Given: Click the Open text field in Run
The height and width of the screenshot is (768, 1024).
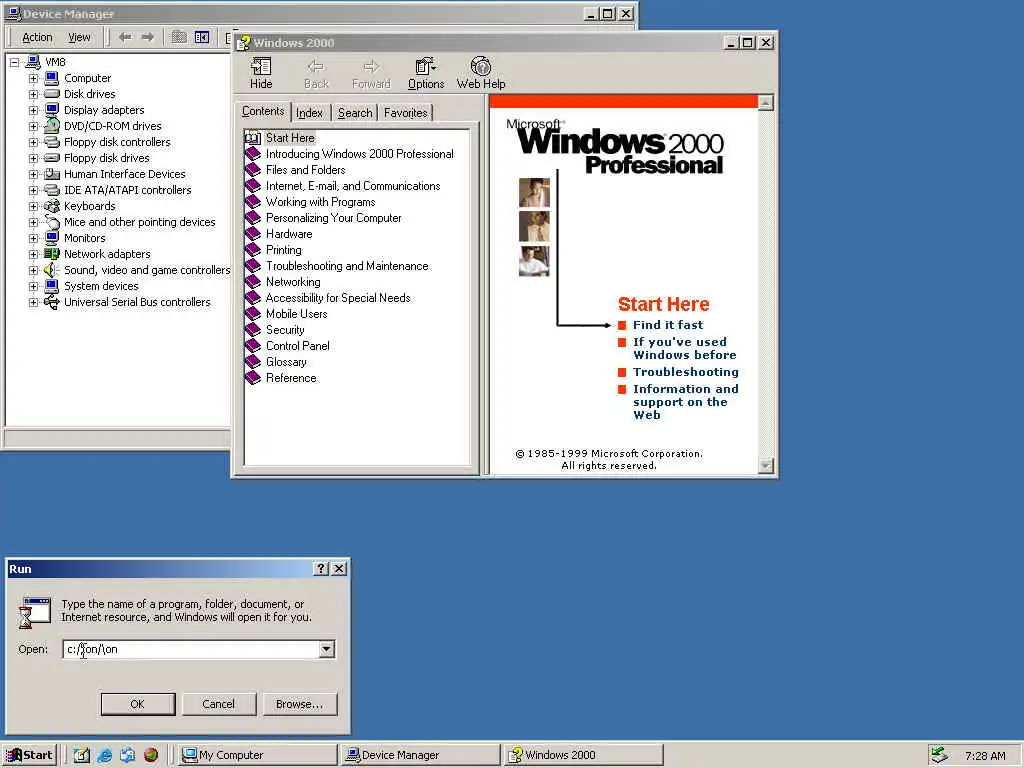Looking at the screenshot, I should (x=191, y=649).
